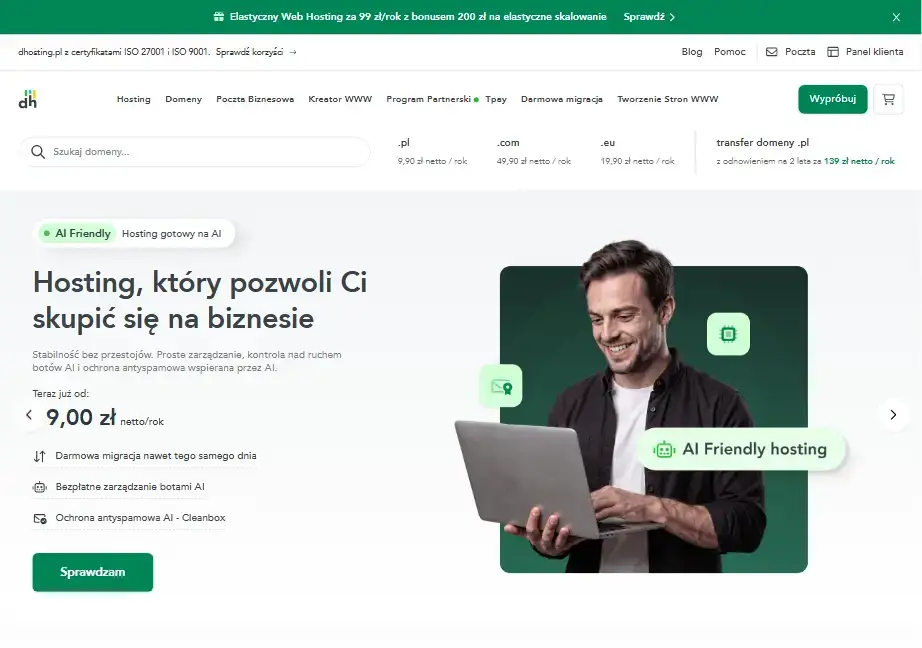Open Tpay menu item
Viewport: 922px width, 648px height.
496,99
